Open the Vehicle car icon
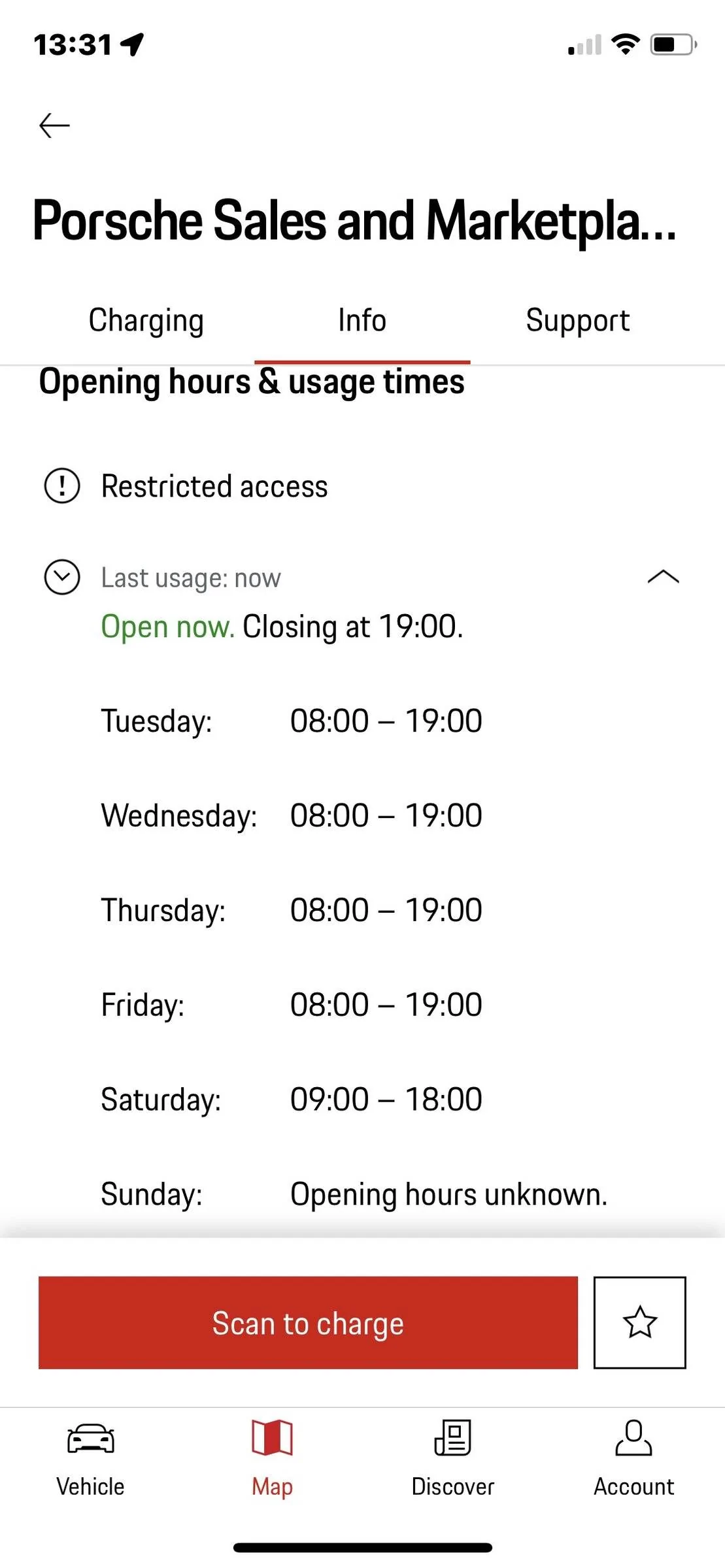The height and width of the screenshot is (1568, 725). pyautogui.click(x=91, y=1439)
